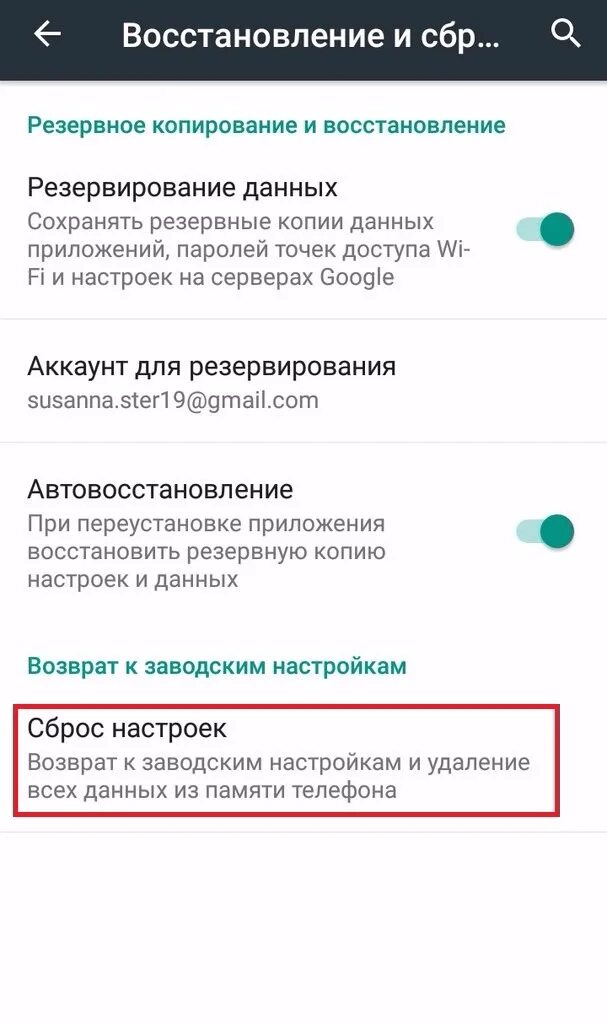This screenshot has width=607, height=1024.
Task: Turn off the Автовосстановление toggle
Action: (545, 531)
